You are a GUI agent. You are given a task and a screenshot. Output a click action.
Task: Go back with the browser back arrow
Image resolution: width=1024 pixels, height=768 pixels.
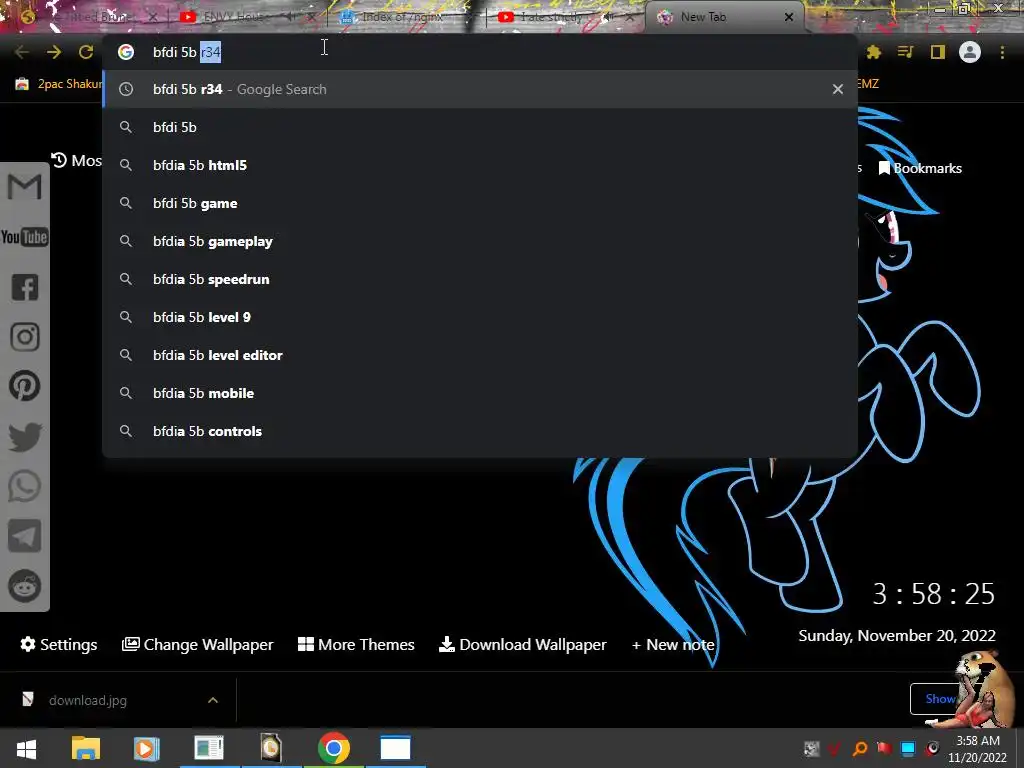pyautogui.click(x=22, y=52)
